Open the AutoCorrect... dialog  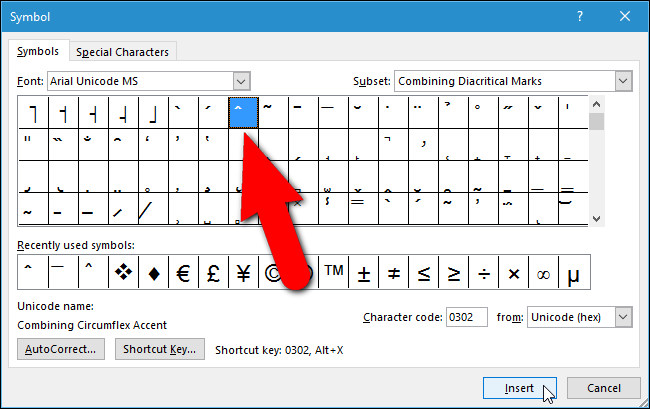(x=61, y=349)
